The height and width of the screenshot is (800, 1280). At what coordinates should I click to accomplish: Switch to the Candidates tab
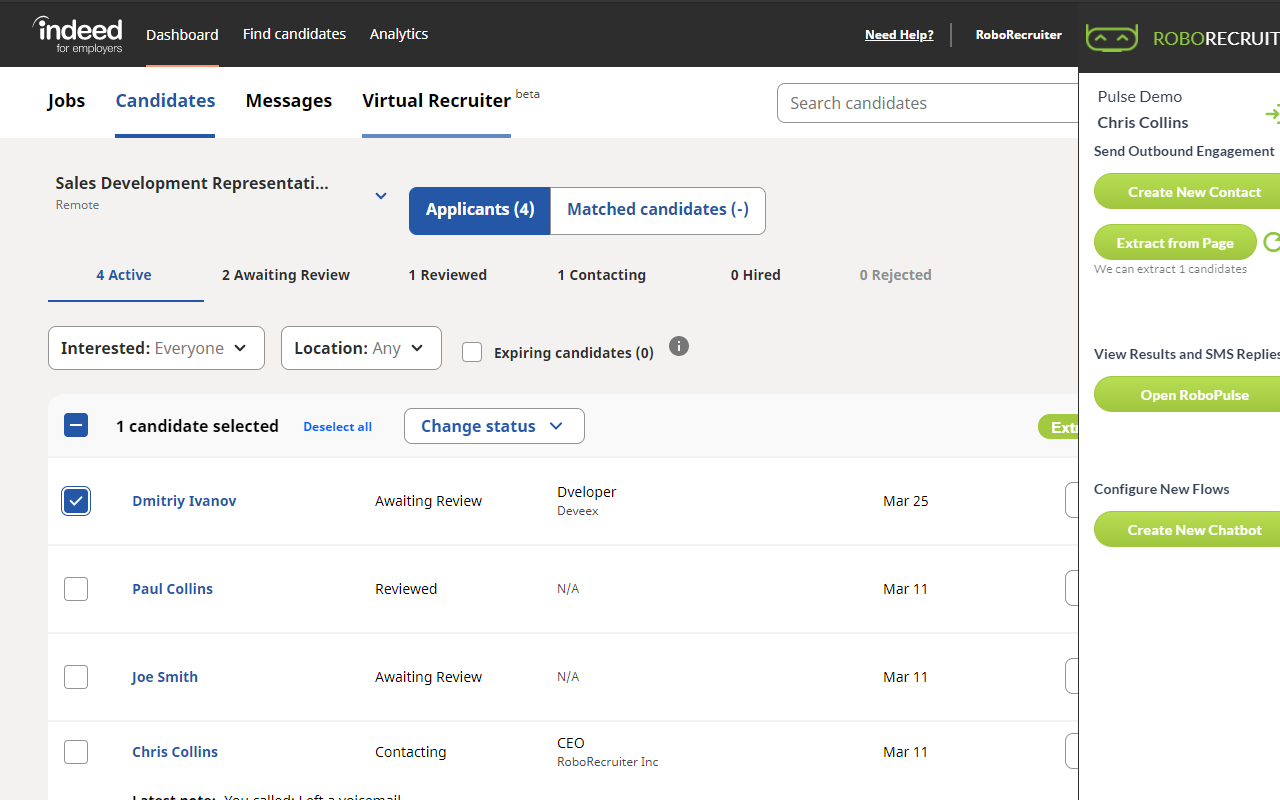(x=165, y=101)
